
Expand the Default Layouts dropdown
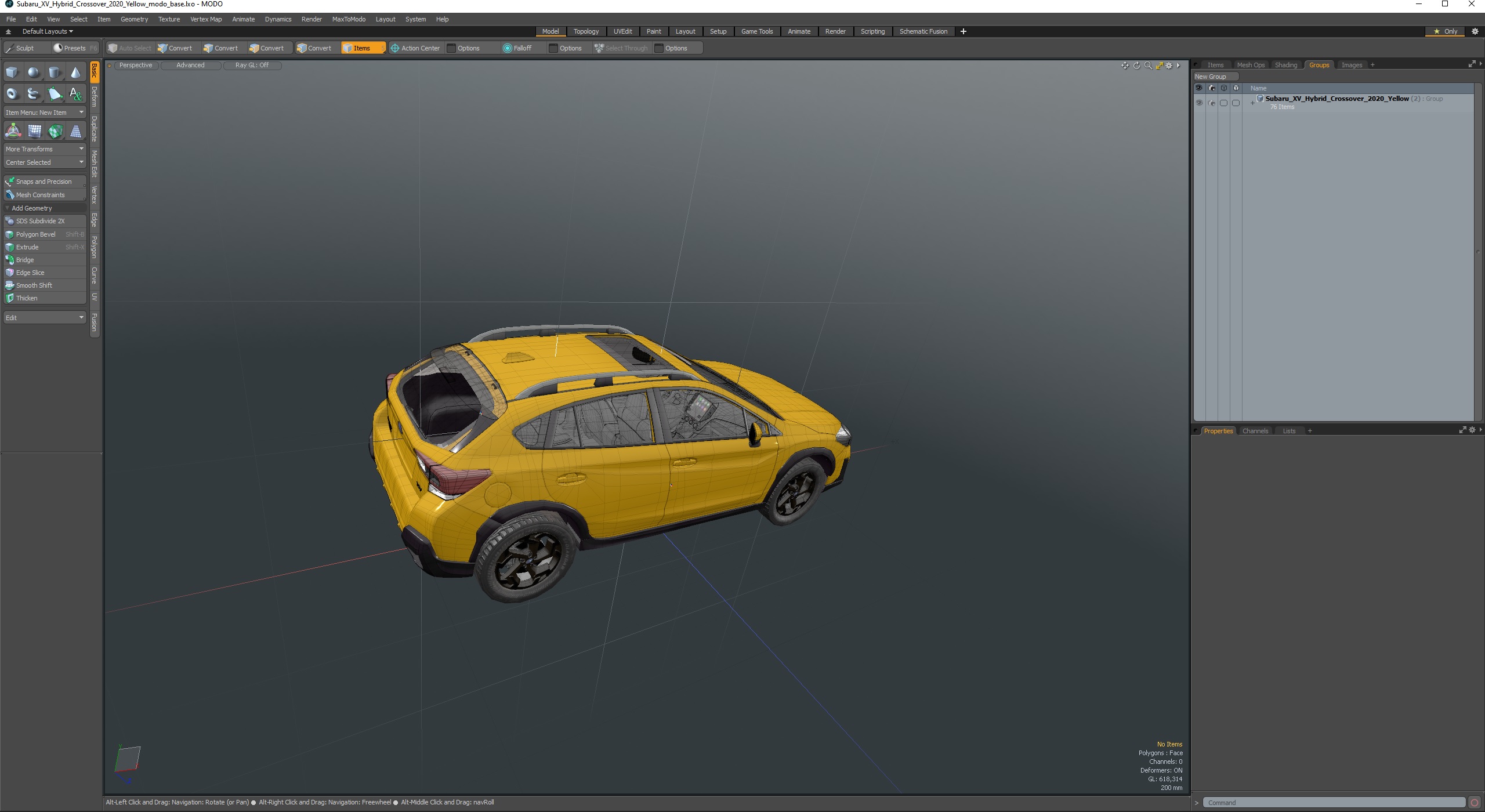(47, 31)
